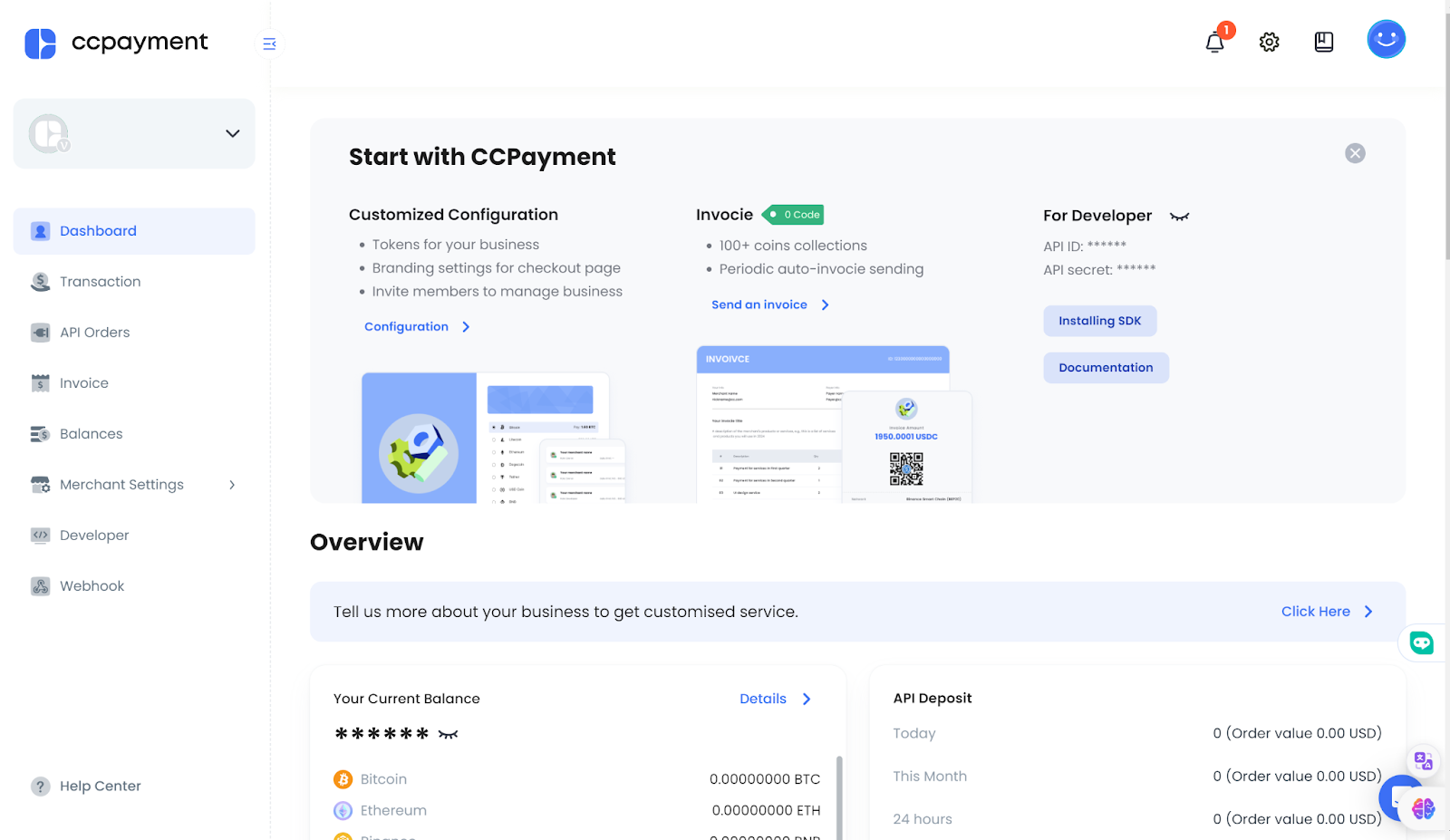Click the configuration preview thumbnail

point(494,438)
